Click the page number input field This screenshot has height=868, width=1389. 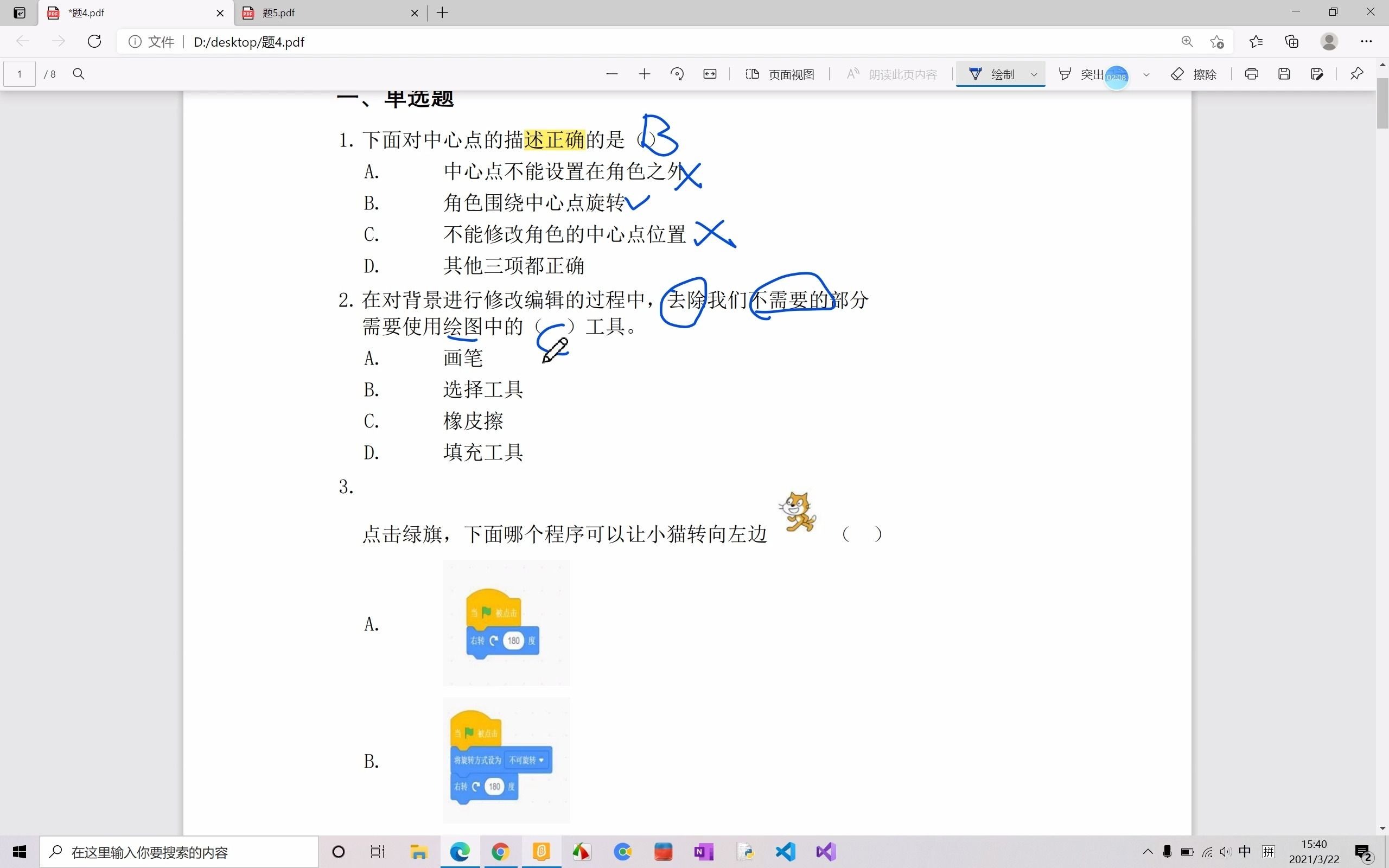20,74
